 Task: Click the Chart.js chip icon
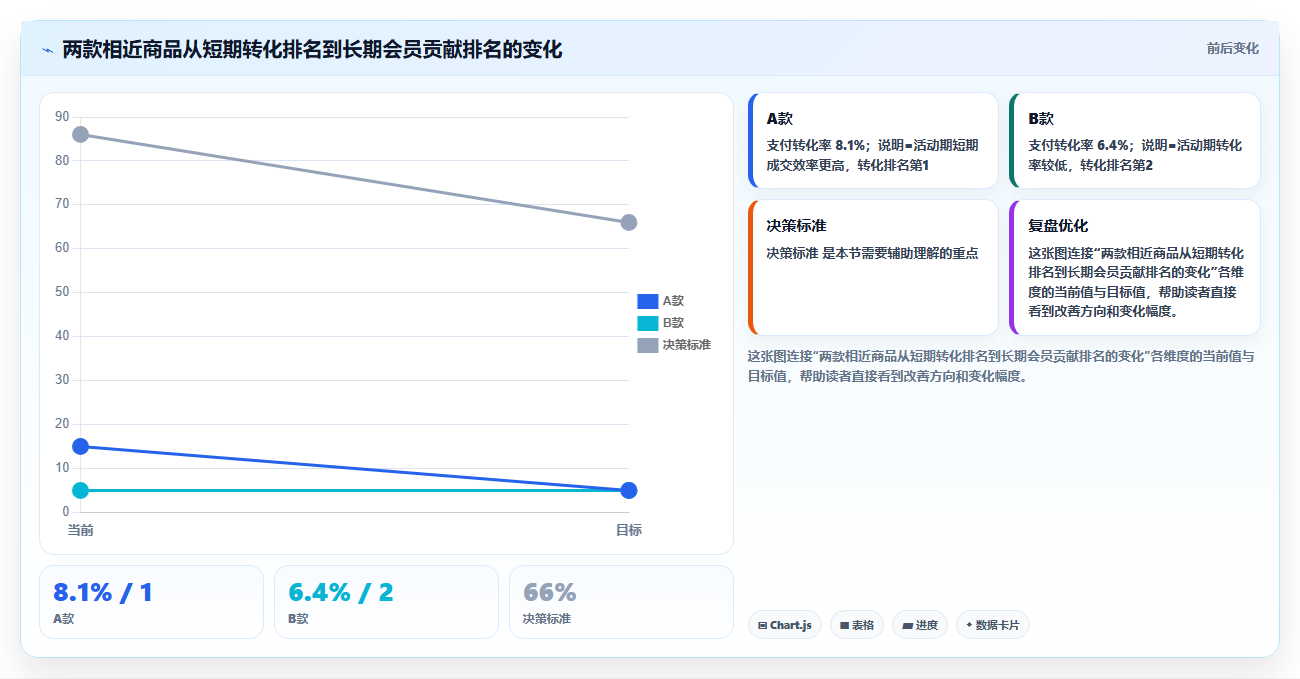coord(763,626)
